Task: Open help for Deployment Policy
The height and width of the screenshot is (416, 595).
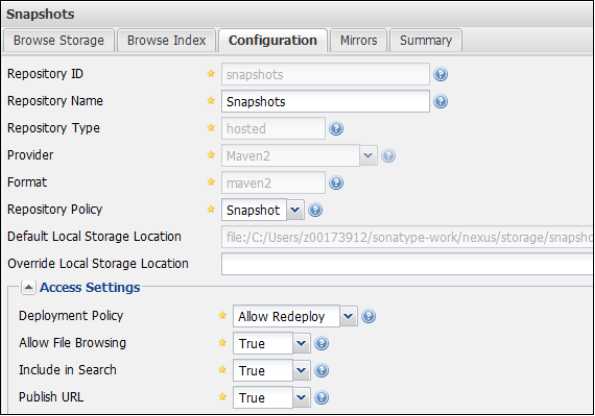Action: [368, 316]
